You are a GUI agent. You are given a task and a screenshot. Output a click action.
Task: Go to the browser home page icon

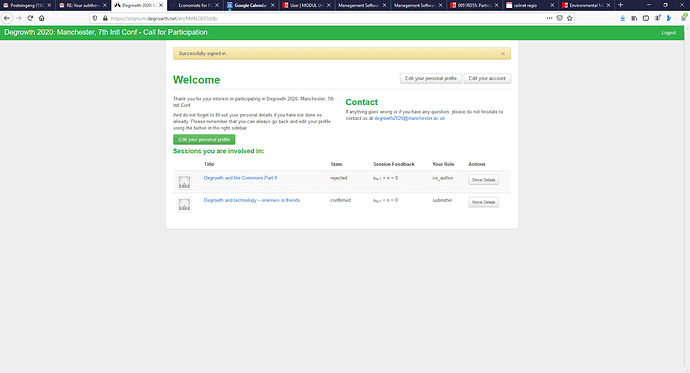pos(41,18)
